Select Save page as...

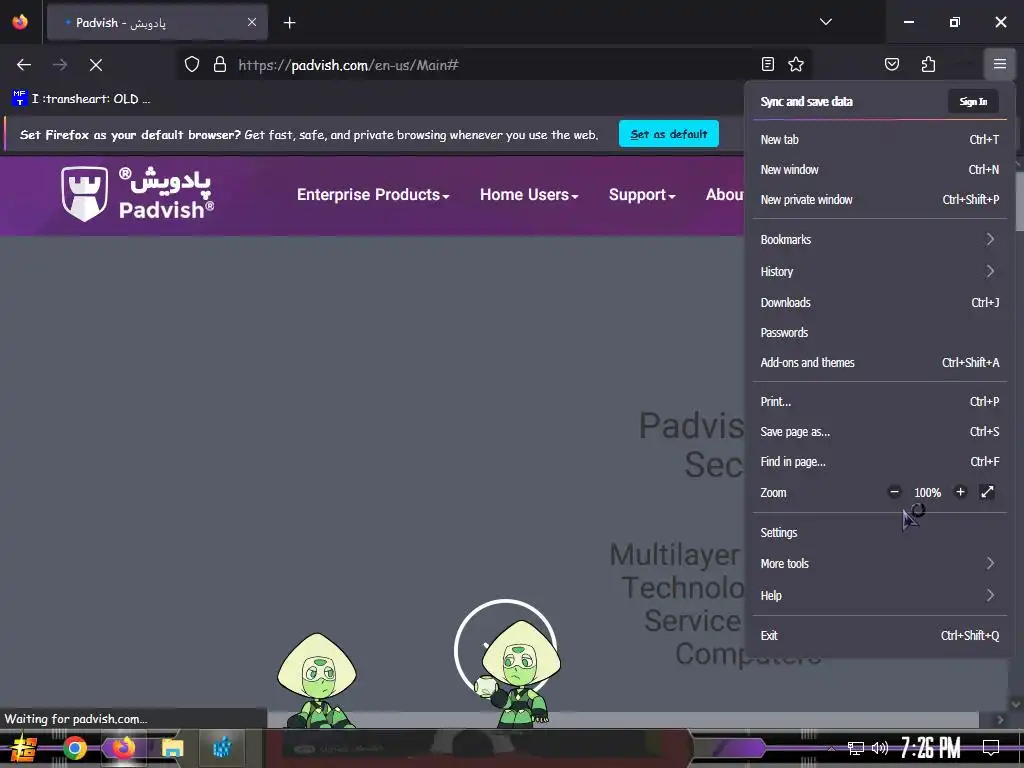(879, 432)
